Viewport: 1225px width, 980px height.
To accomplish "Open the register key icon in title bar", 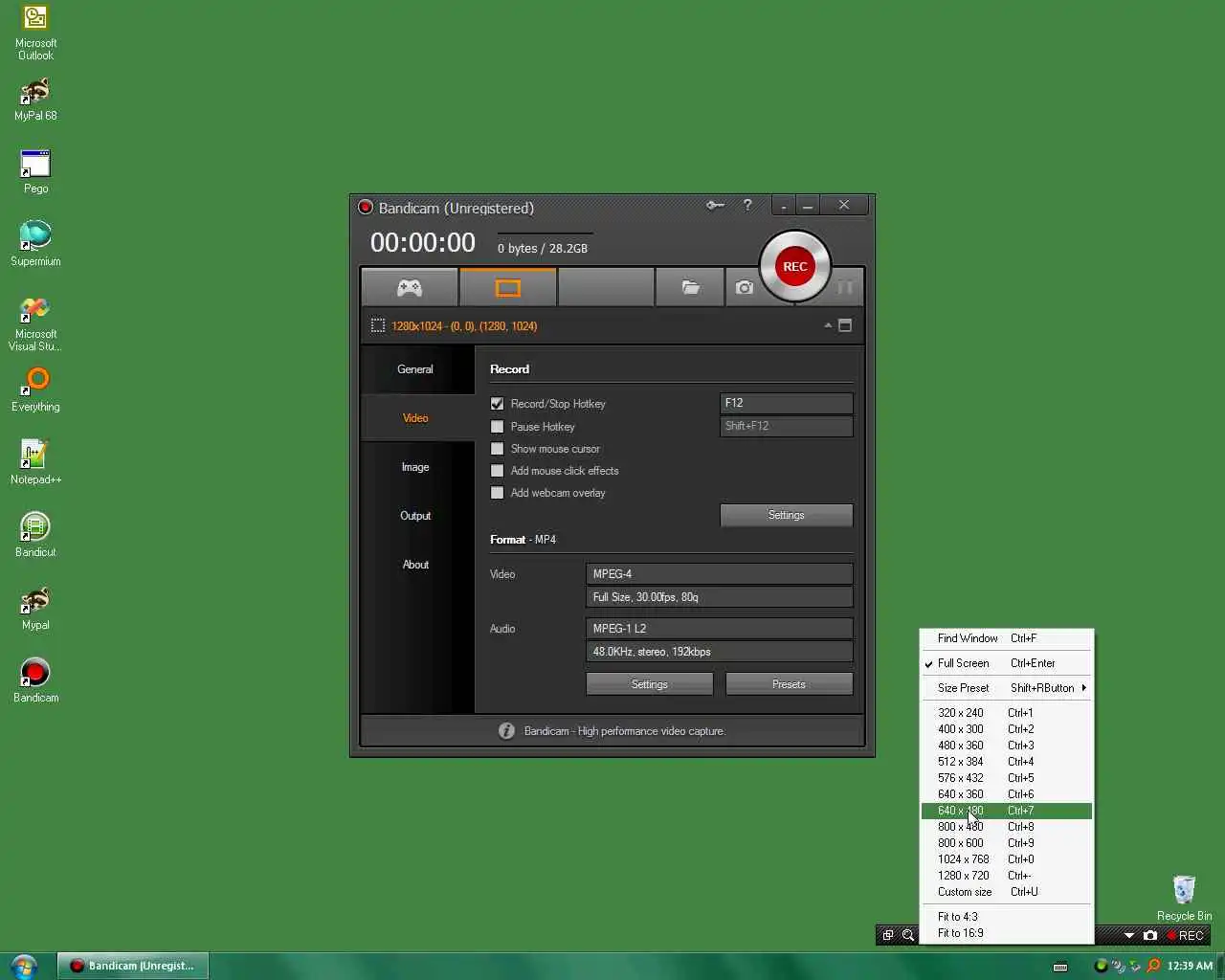I will 715,205.
